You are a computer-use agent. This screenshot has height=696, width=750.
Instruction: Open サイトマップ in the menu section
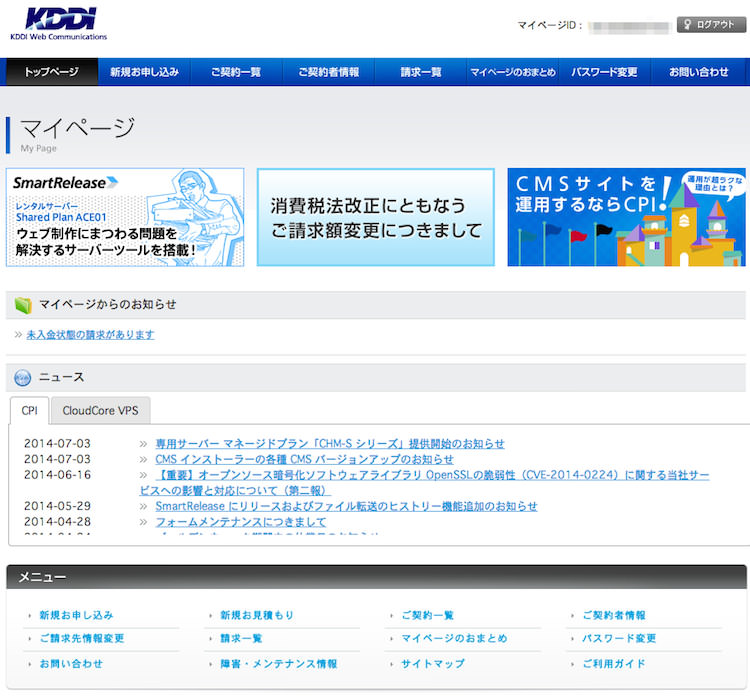(432, 664)
